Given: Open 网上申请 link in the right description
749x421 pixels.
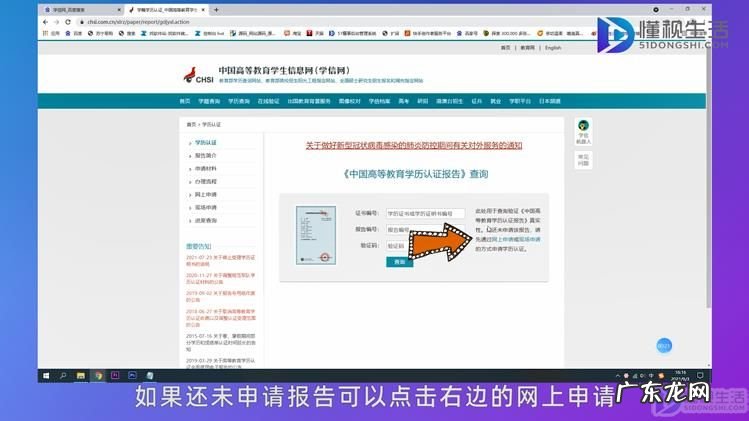Looking at the screenshot, I should coord(505,239).
